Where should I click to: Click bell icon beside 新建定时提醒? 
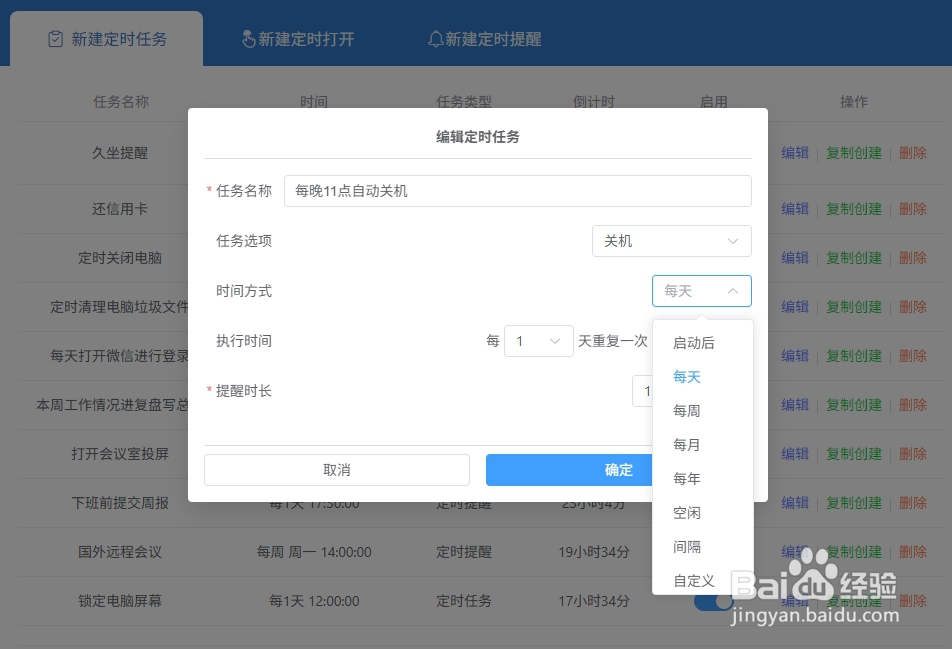(435, 39)
